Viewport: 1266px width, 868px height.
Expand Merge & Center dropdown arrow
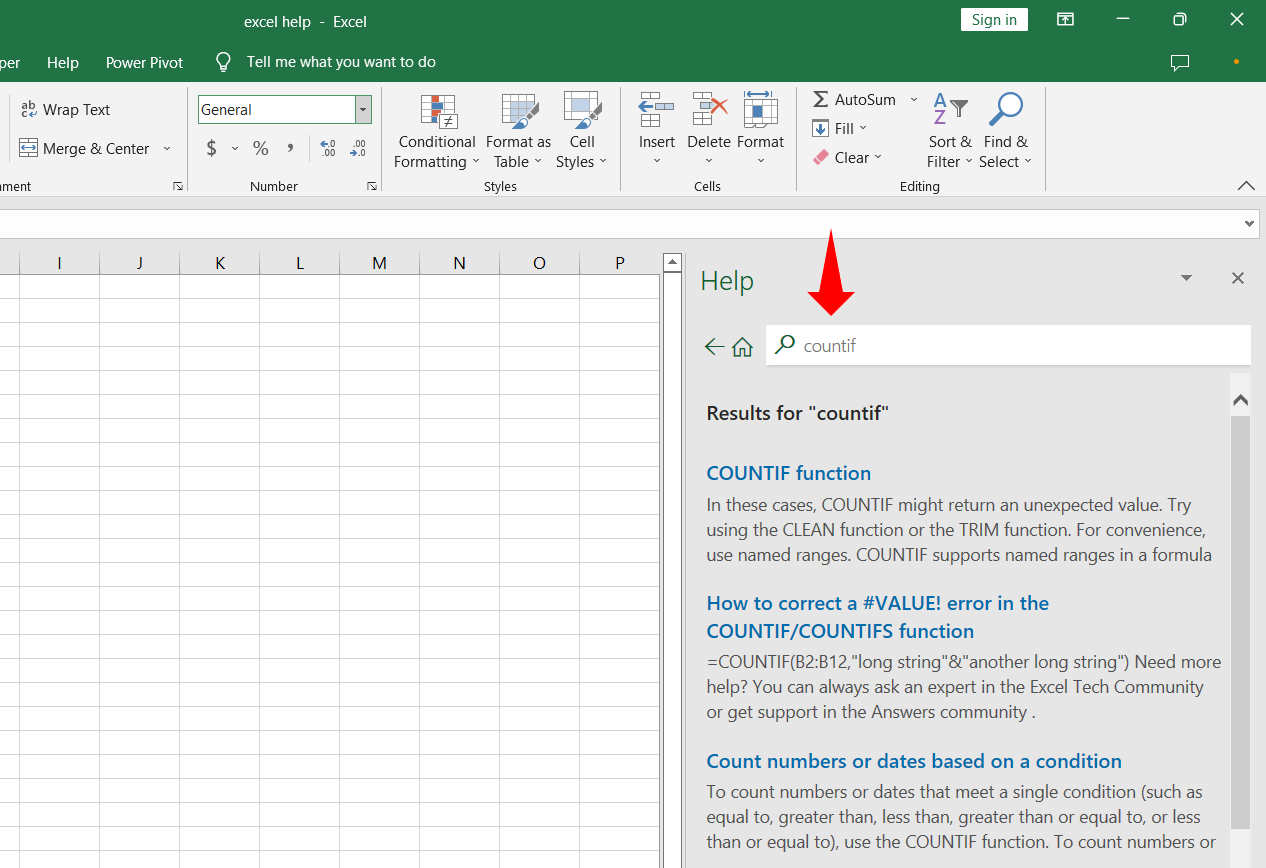coord(167,149)
